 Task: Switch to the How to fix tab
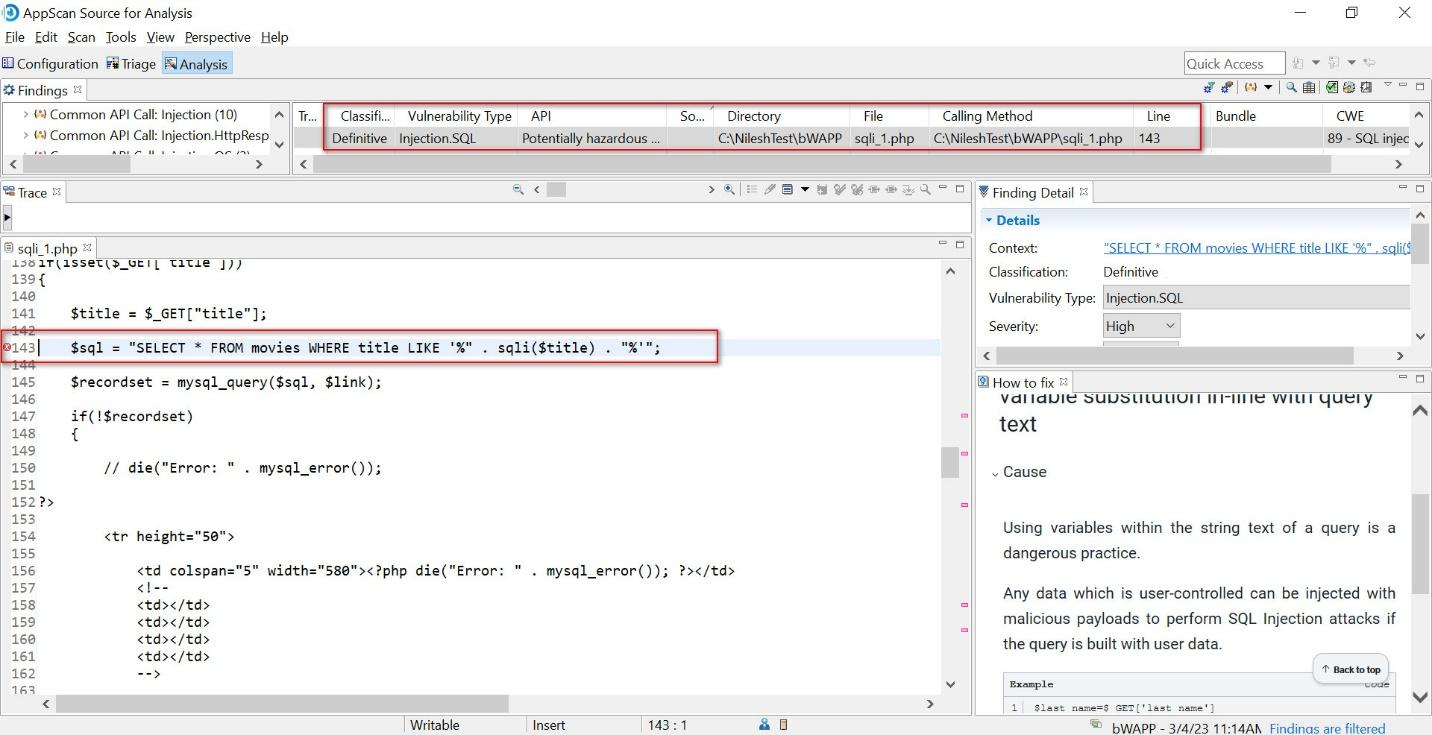1023,382
